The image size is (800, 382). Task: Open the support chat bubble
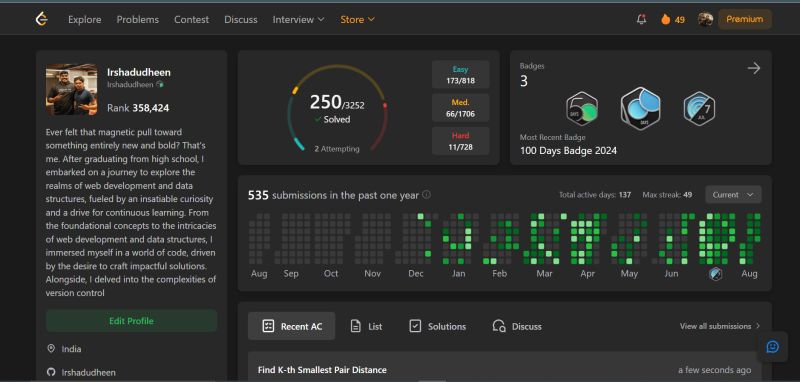772,347
